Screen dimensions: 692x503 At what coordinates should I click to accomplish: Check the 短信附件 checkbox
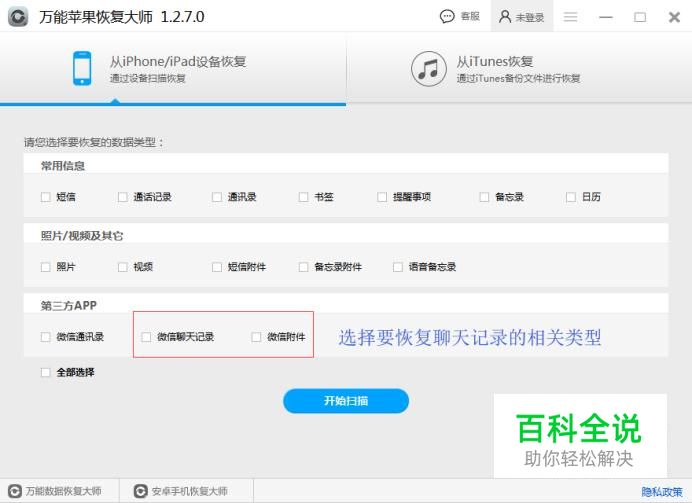217,267
